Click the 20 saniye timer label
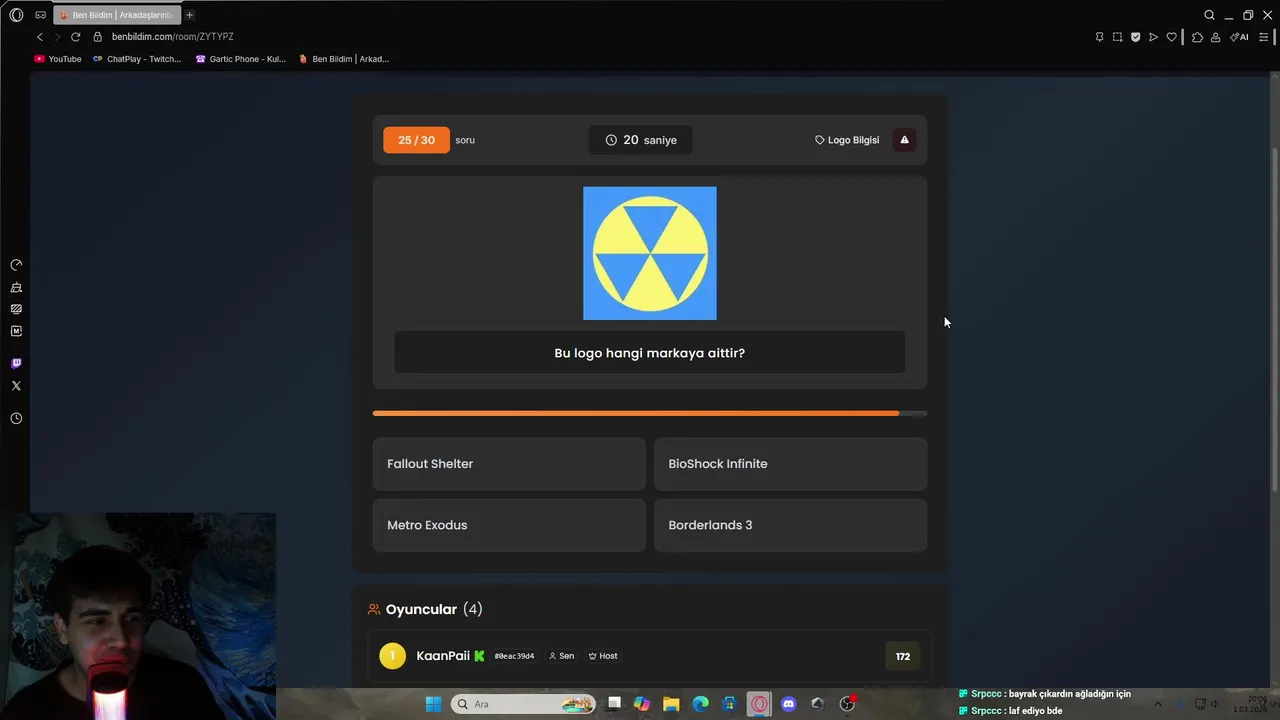This screenshot has height=720, width=1280. [640, 140]
